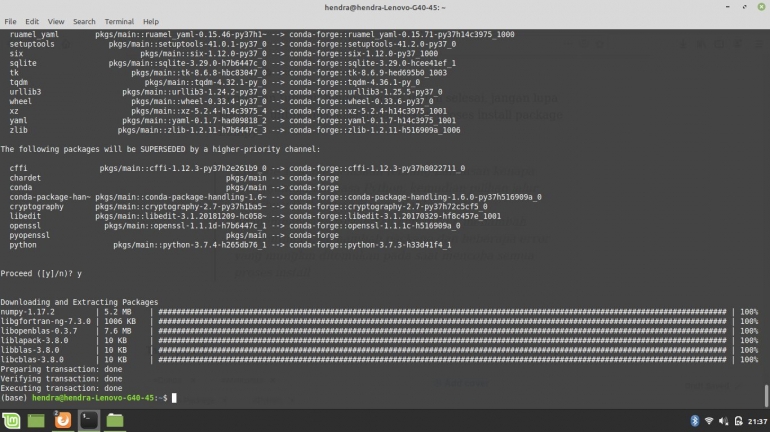Viewport: 770px width, 432px height.
Task: Click the cffi package row name
Action: point(18,168)
